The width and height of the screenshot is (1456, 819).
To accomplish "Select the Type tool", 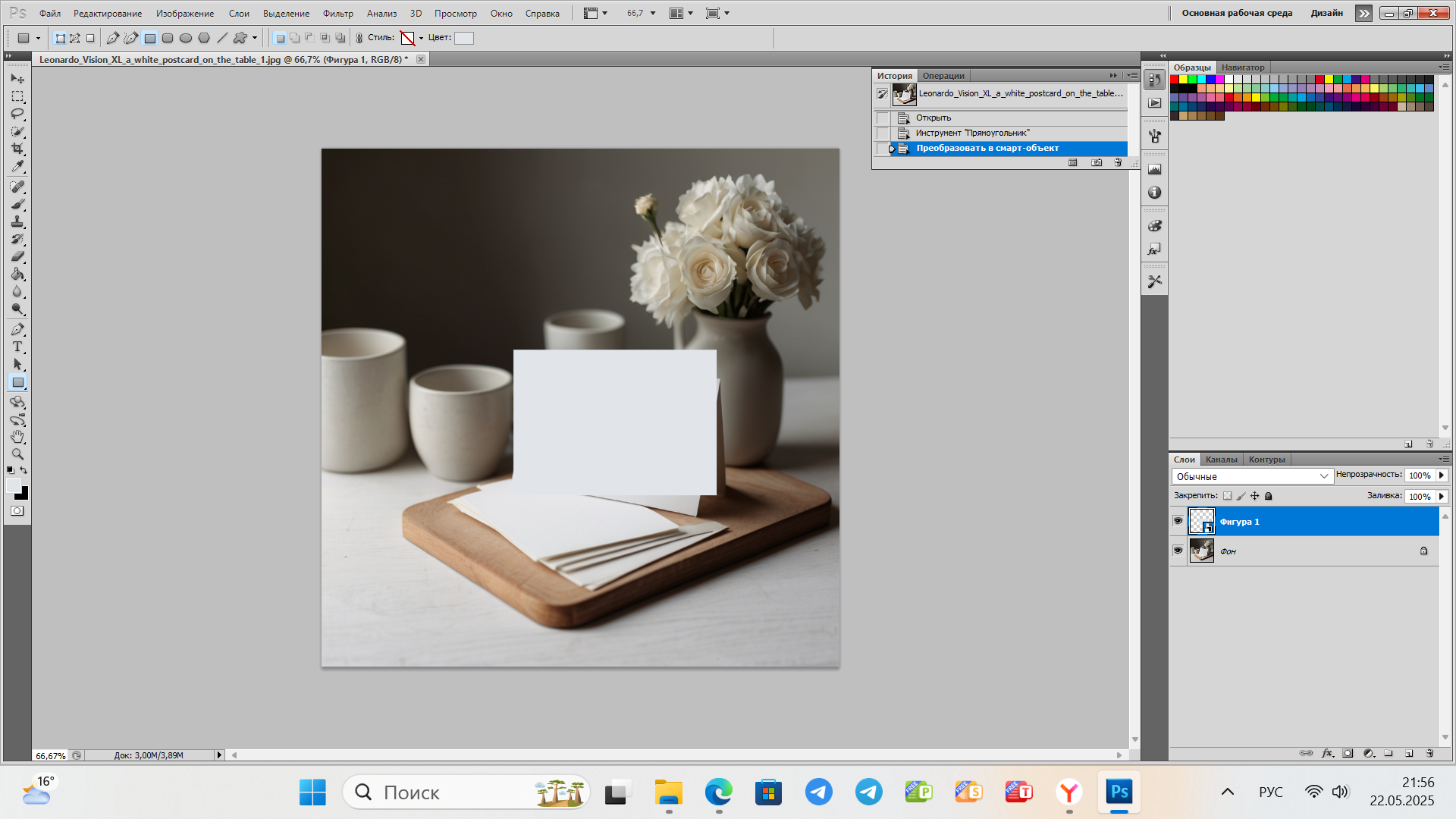I will point(17,347).
